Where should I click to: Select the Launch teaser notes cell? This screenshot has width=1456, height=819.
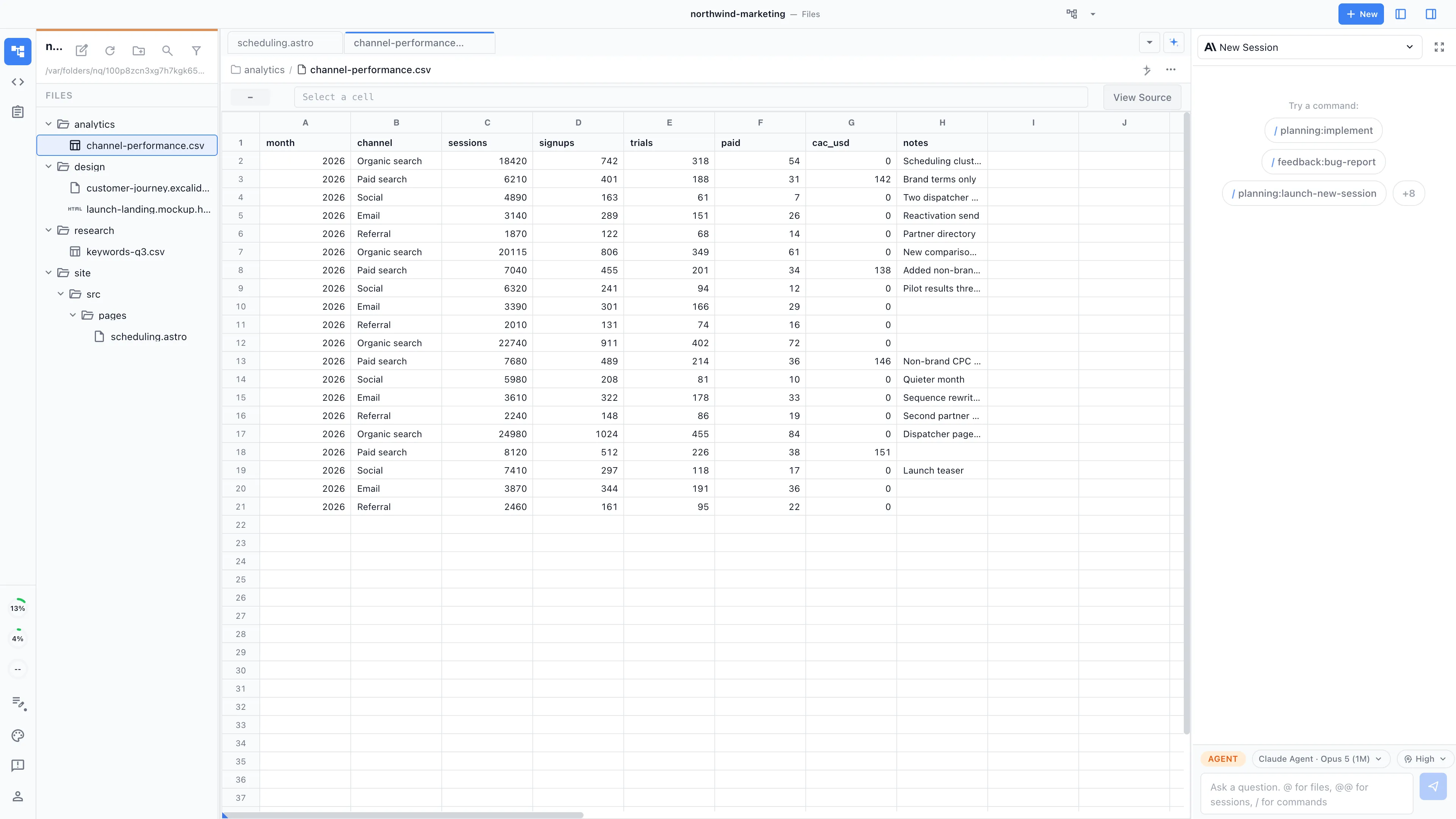tap(941, 470)
